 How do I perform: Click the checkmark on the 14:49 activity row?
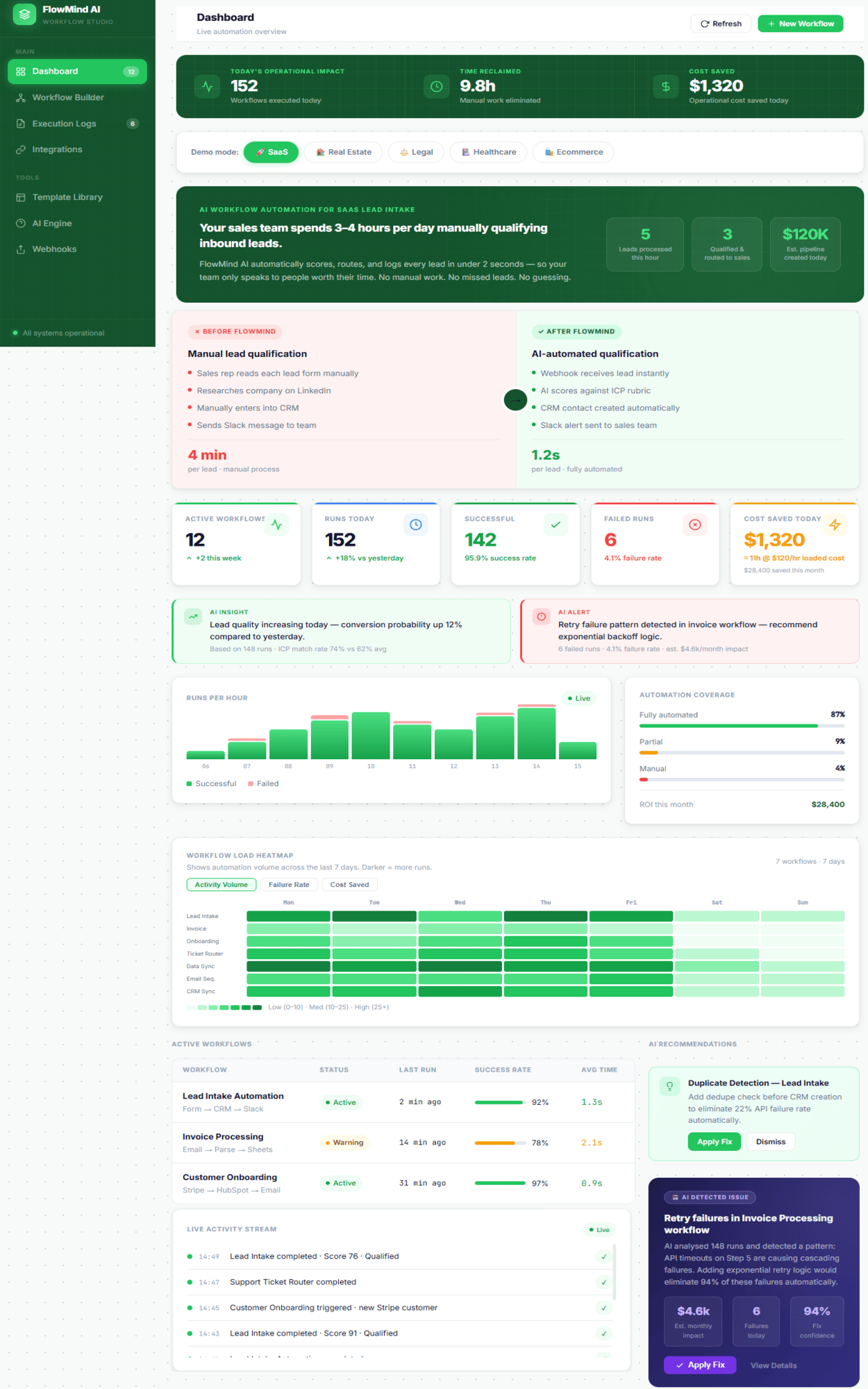(603, 1256)
